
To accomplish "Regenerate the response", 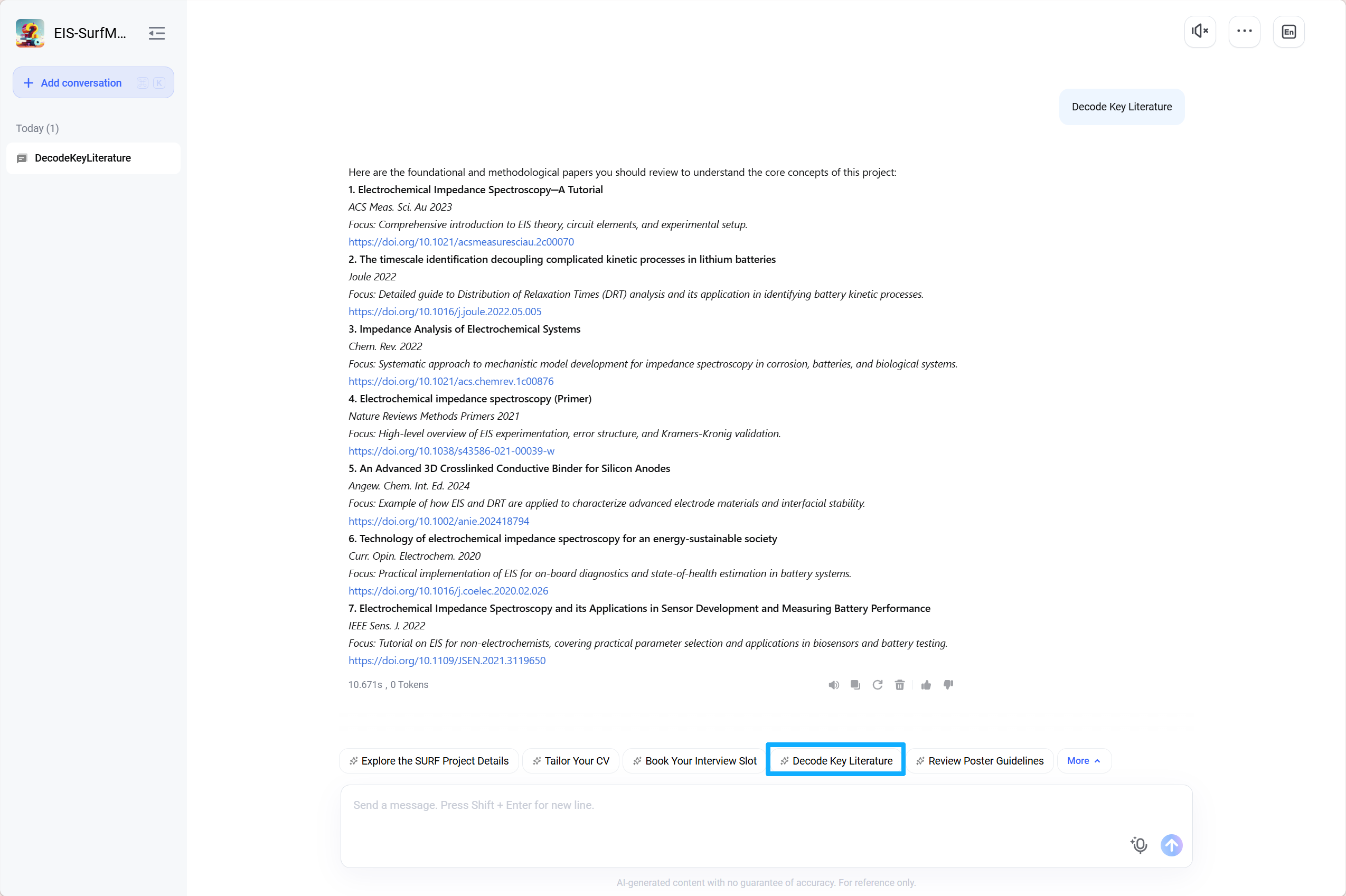I will pos(877,685).
